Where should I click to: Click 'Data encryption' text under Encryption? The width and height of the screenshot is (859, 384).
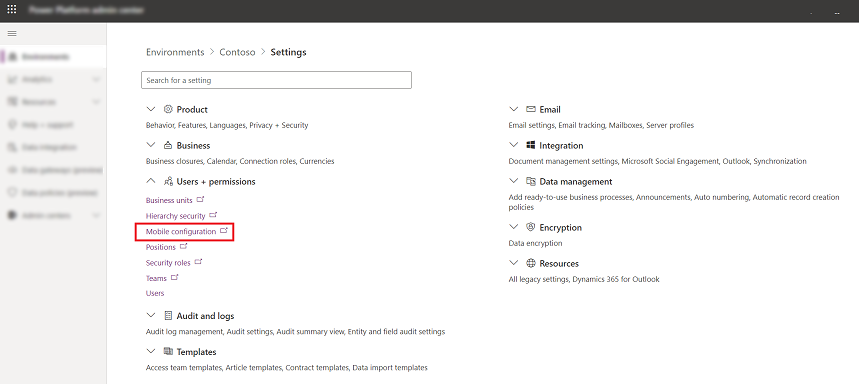[x=535, y=243]
